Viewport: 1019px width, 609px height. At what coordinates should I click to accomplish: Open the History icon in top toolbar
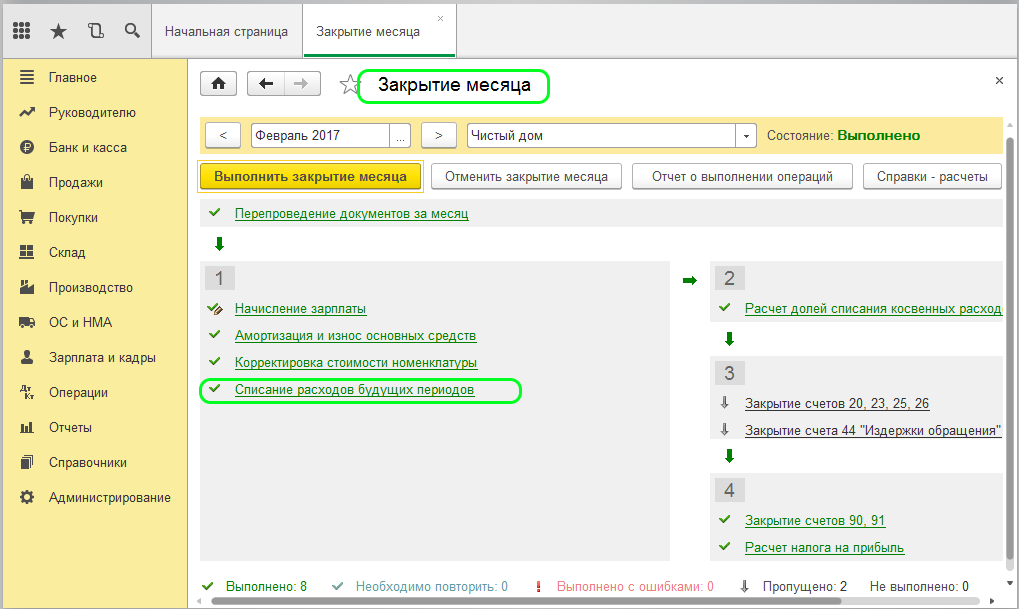(x=95, y=30)
